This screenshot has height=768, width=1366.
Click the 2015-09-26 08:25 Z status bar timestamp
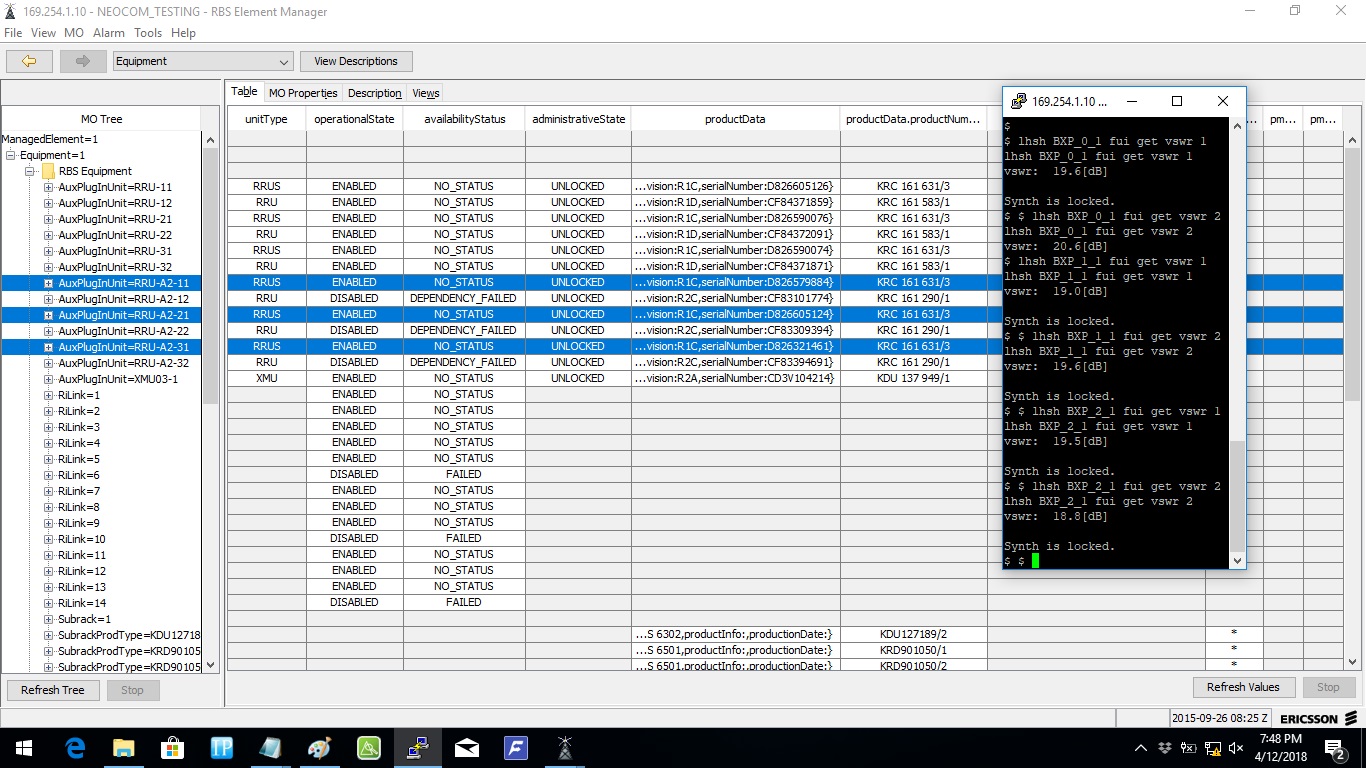[x=1220, y=719]
